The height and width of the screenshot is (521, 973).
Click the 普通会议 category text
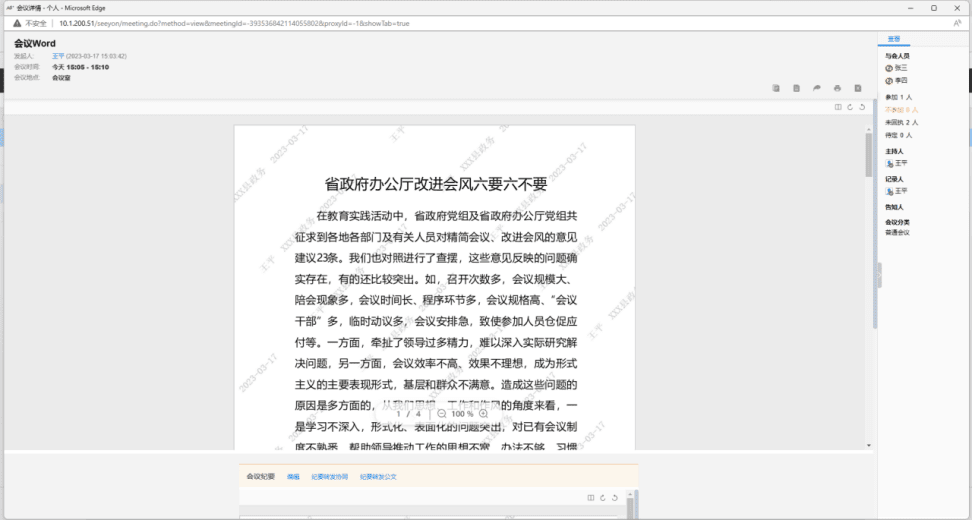(x=897, y=233)
